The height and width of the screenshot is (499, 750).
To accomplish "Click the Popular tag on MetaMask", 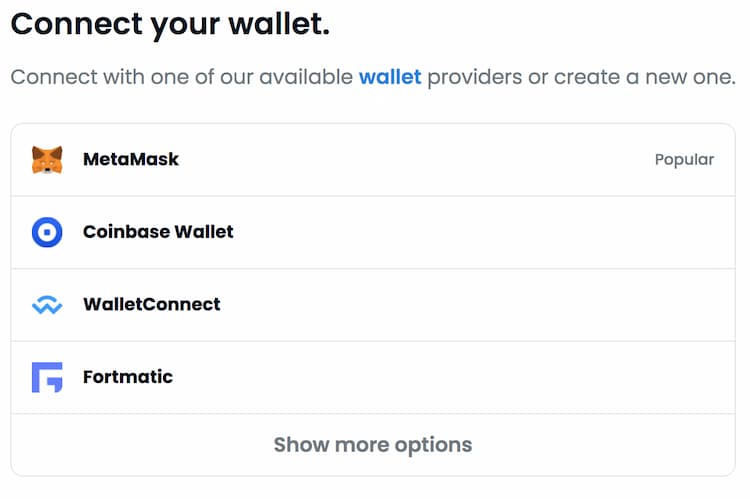I will (684, 160).
